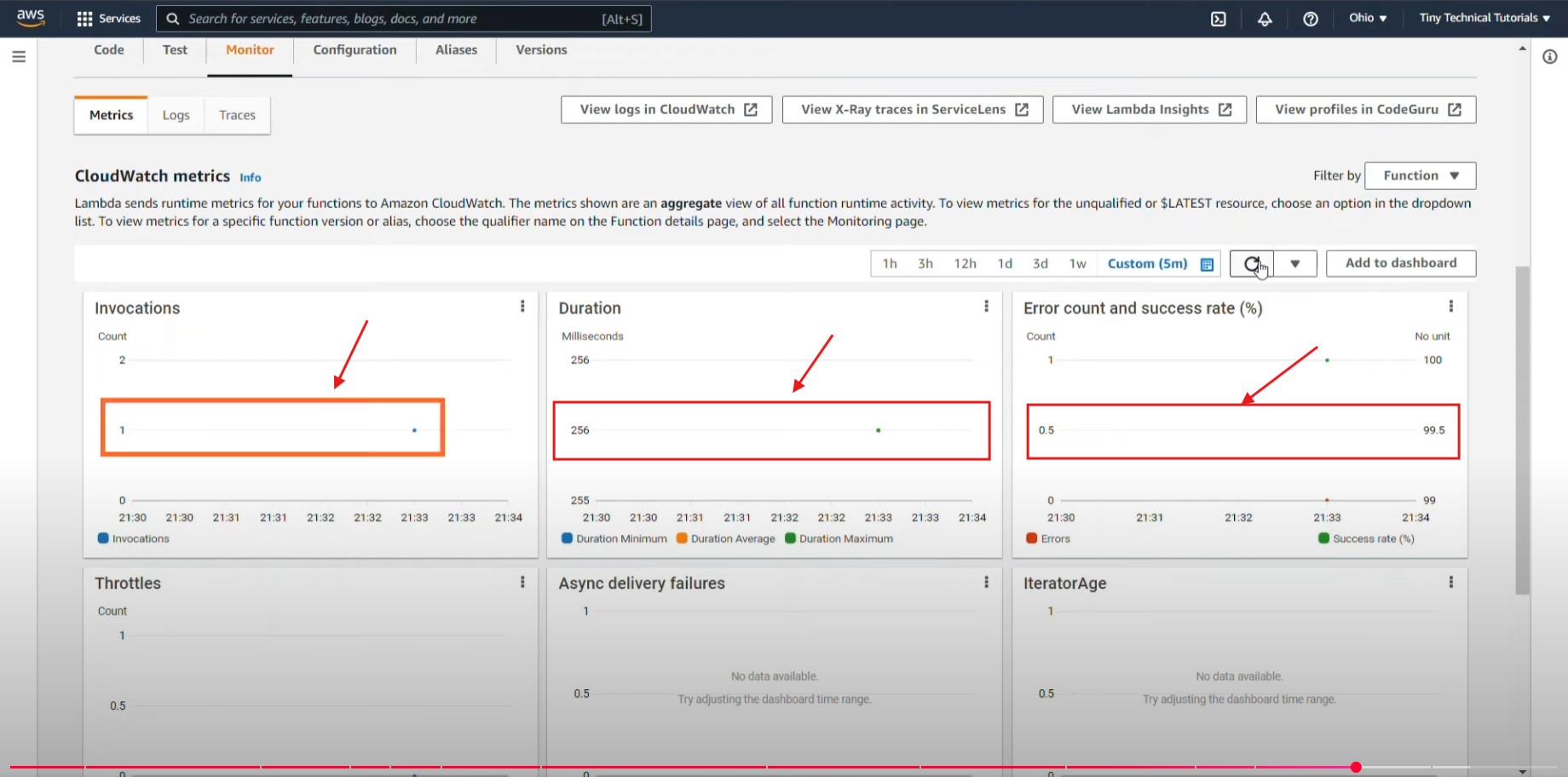
Task: Switch to the Logs sub-tab
Action: pyautogui.click(x=176, y=115)
